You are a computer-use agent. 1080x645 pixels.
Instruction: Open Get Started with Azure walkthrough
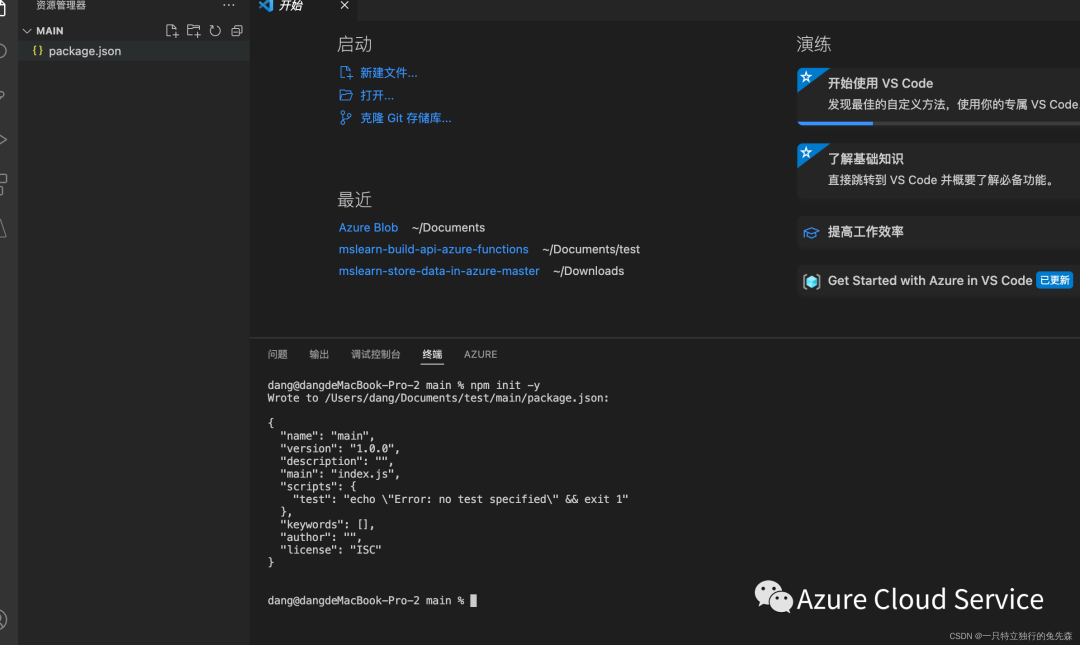point(938,280)
